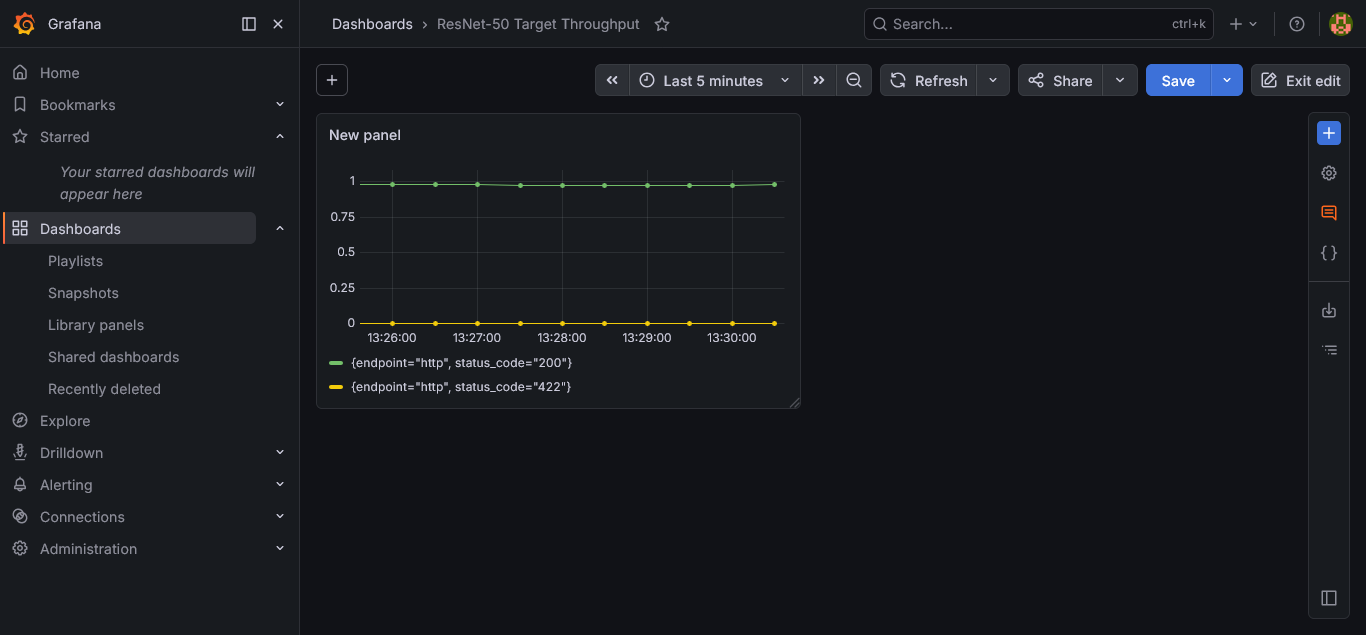This screenshot has height=635, width=1366.
Task: Shift time range forwards
Action: 819,80
